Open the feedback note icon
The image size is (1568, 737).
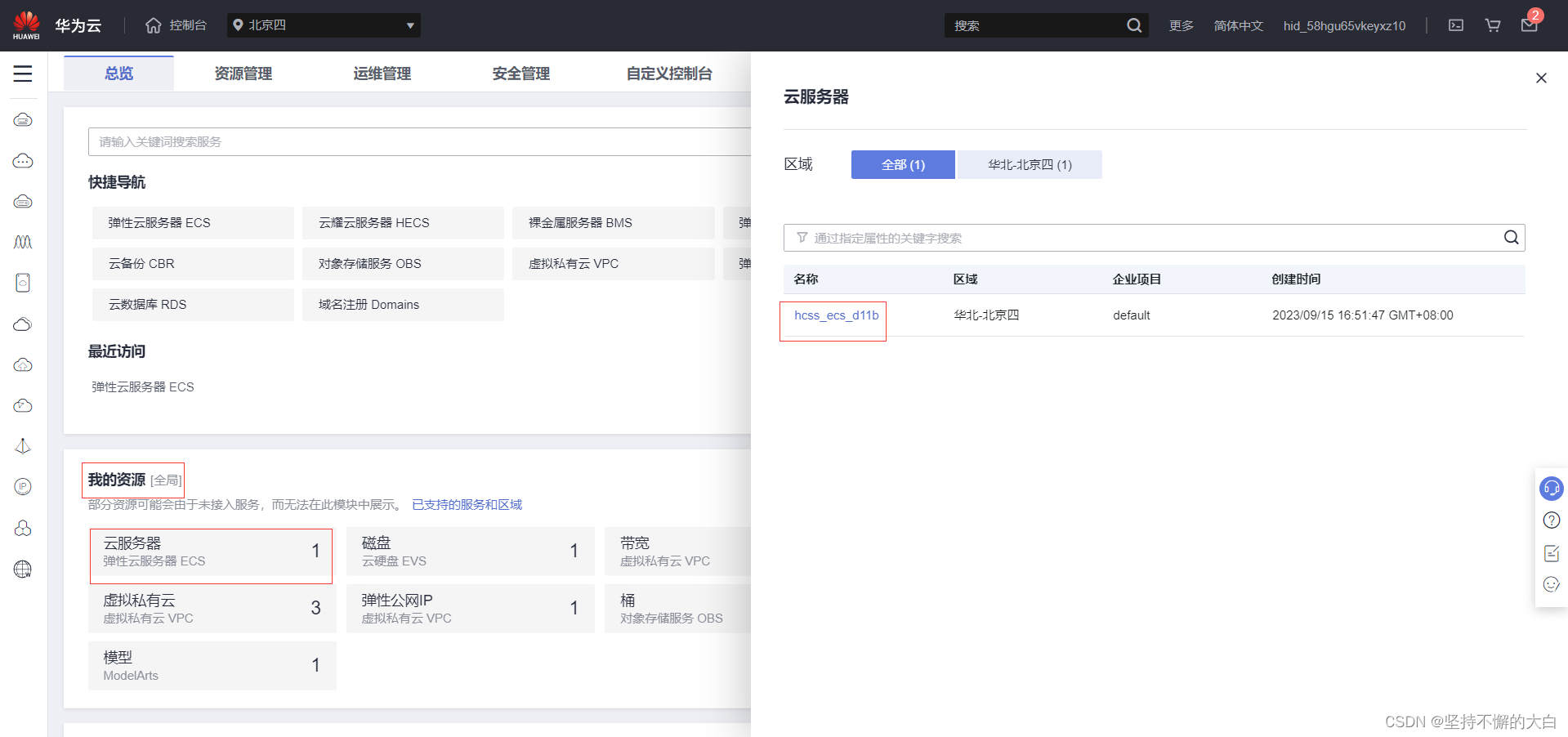1551,553
